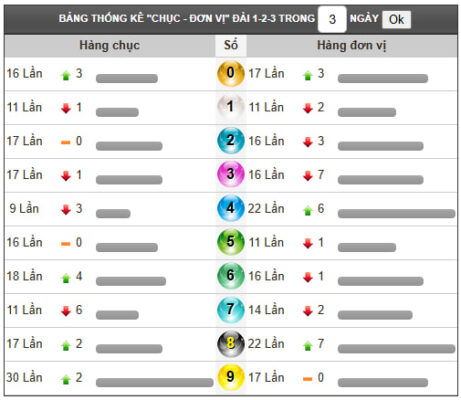Click the Hàng đơn vị column header
This screenshot has height=400, width=461.
click(x=352, y=45)
